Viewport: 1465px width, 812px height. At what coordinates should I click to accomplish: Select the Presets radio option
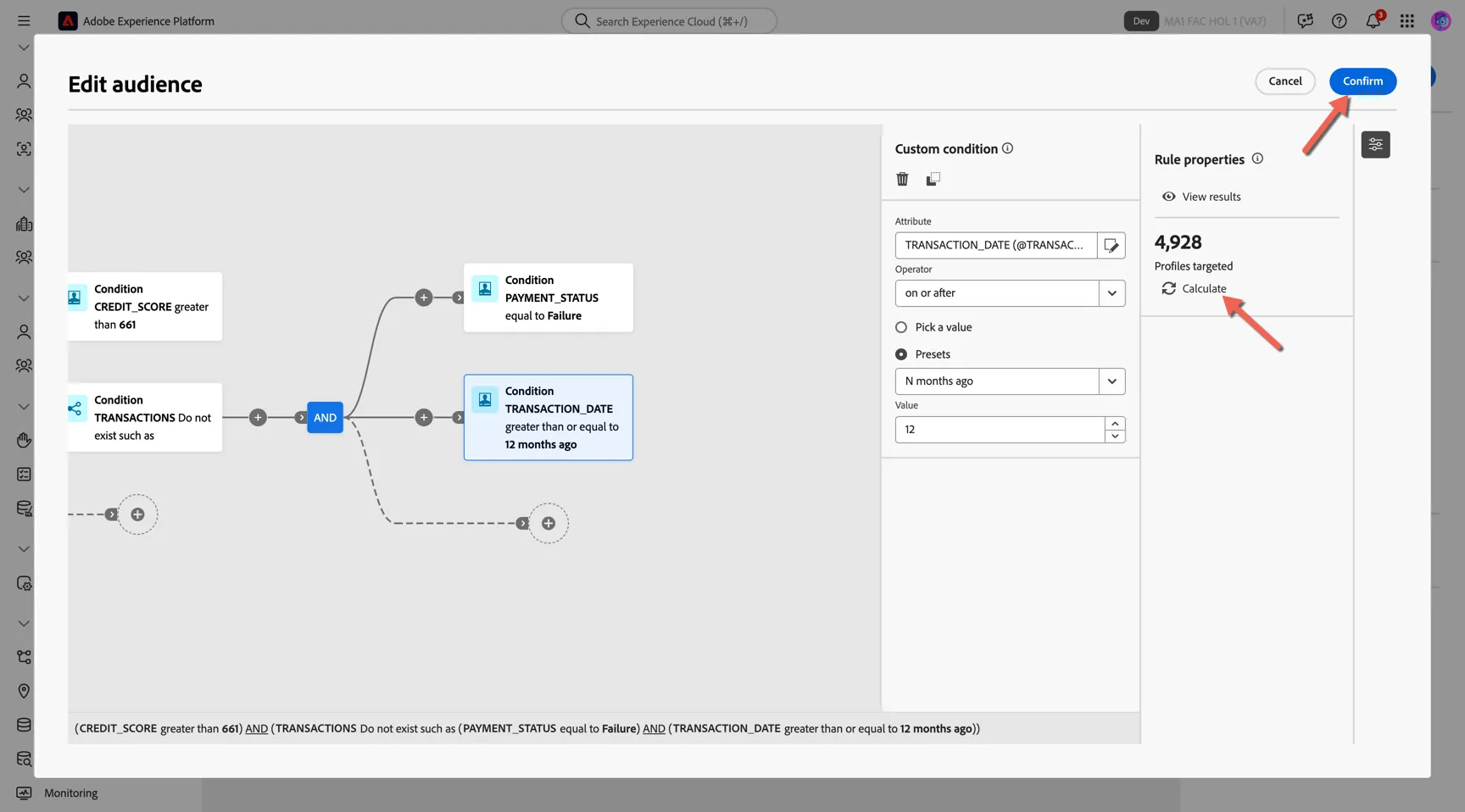click(x=900, y=354)
